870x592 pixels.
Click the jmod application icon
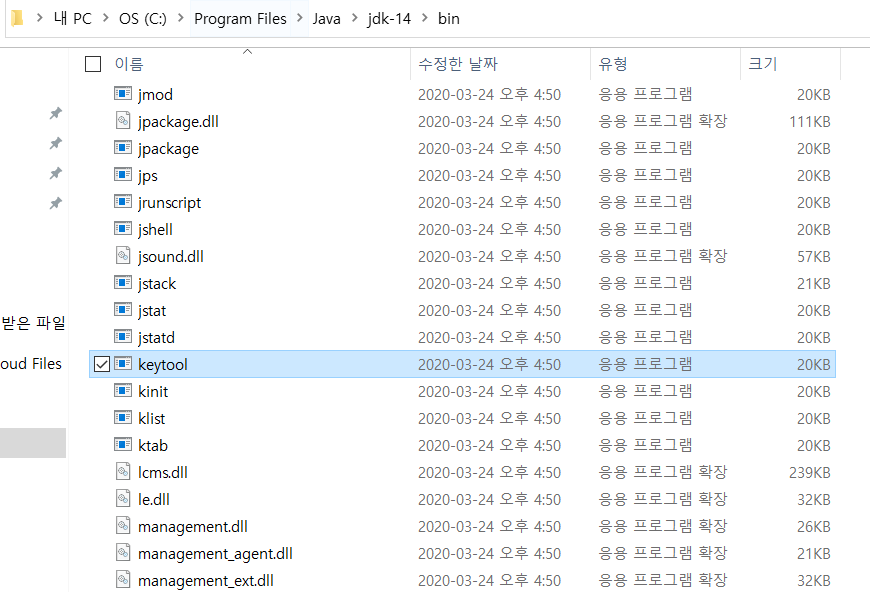click(123, 93)
